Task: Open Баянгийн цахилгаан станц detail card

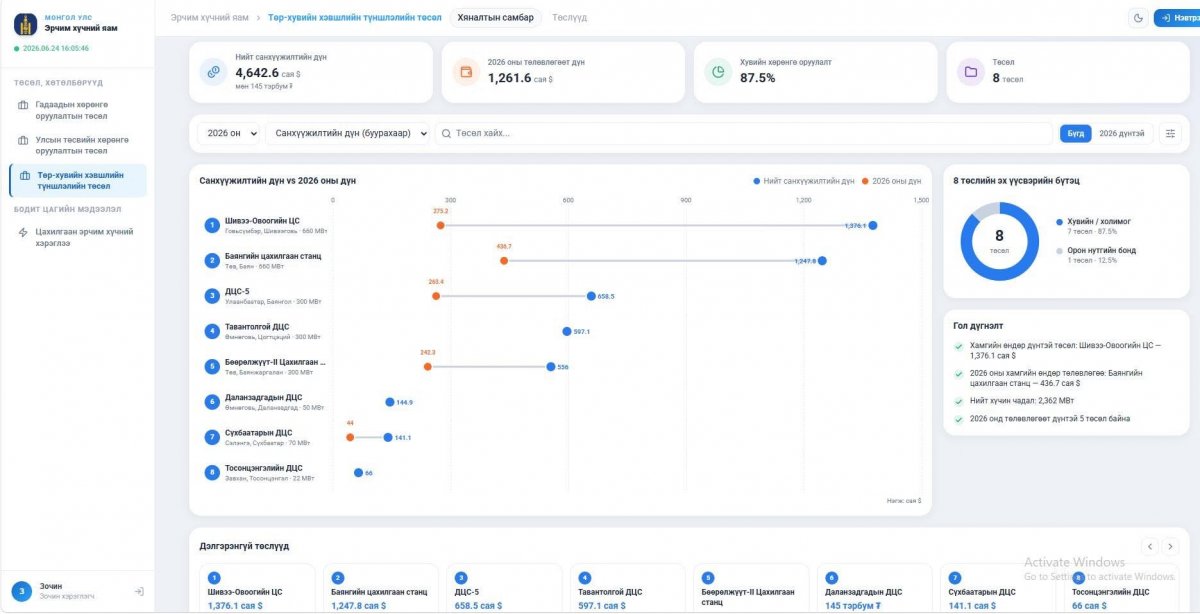Action: pos(383,588)
